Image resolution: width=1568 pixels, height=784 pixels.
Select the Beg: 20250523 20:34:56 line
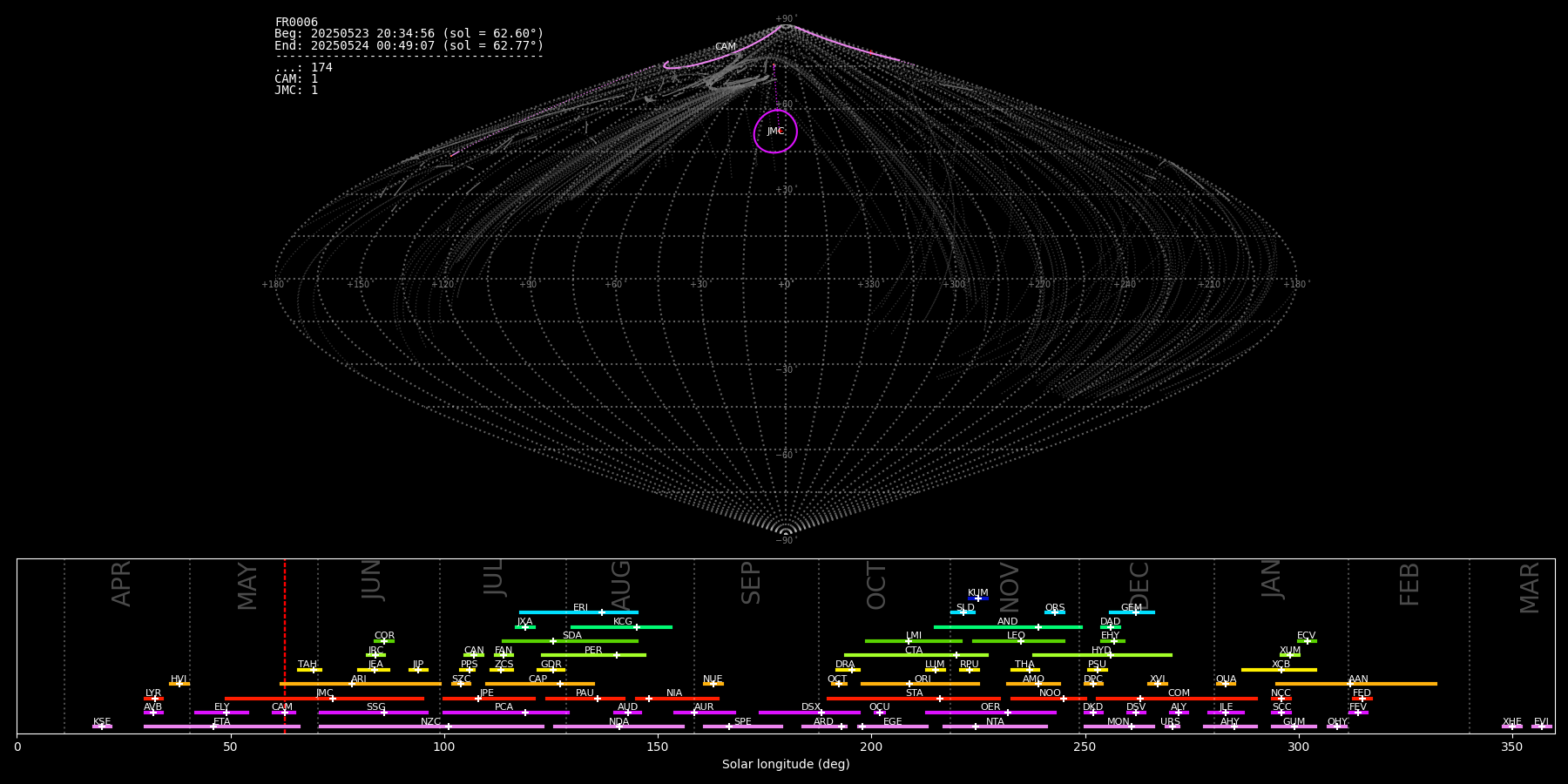[409, 34]
